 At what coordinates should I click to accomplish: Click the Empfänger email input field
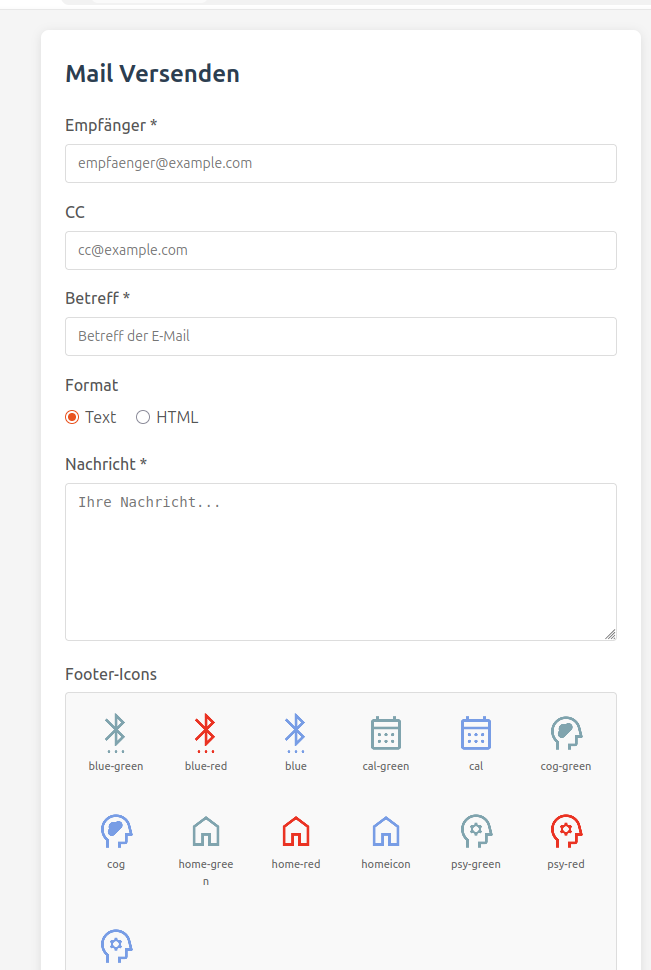tap(340, 163)
